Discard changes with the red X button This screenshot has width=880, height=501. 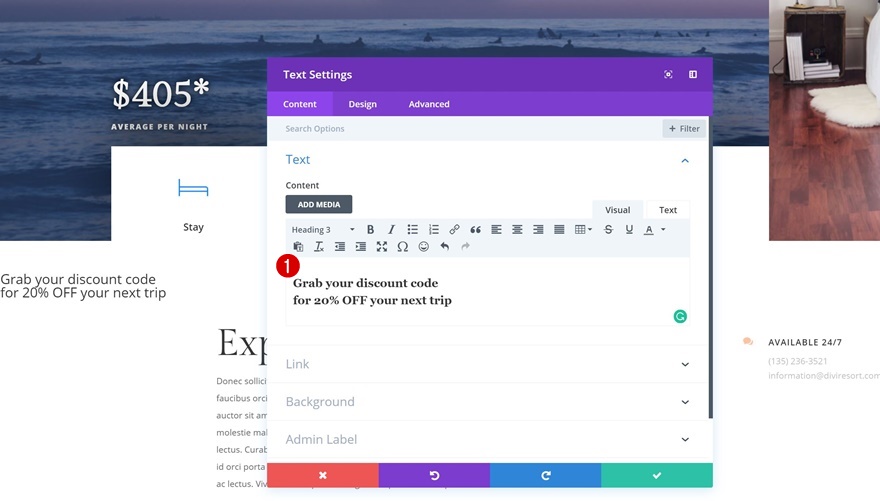(x=323, y=475)
